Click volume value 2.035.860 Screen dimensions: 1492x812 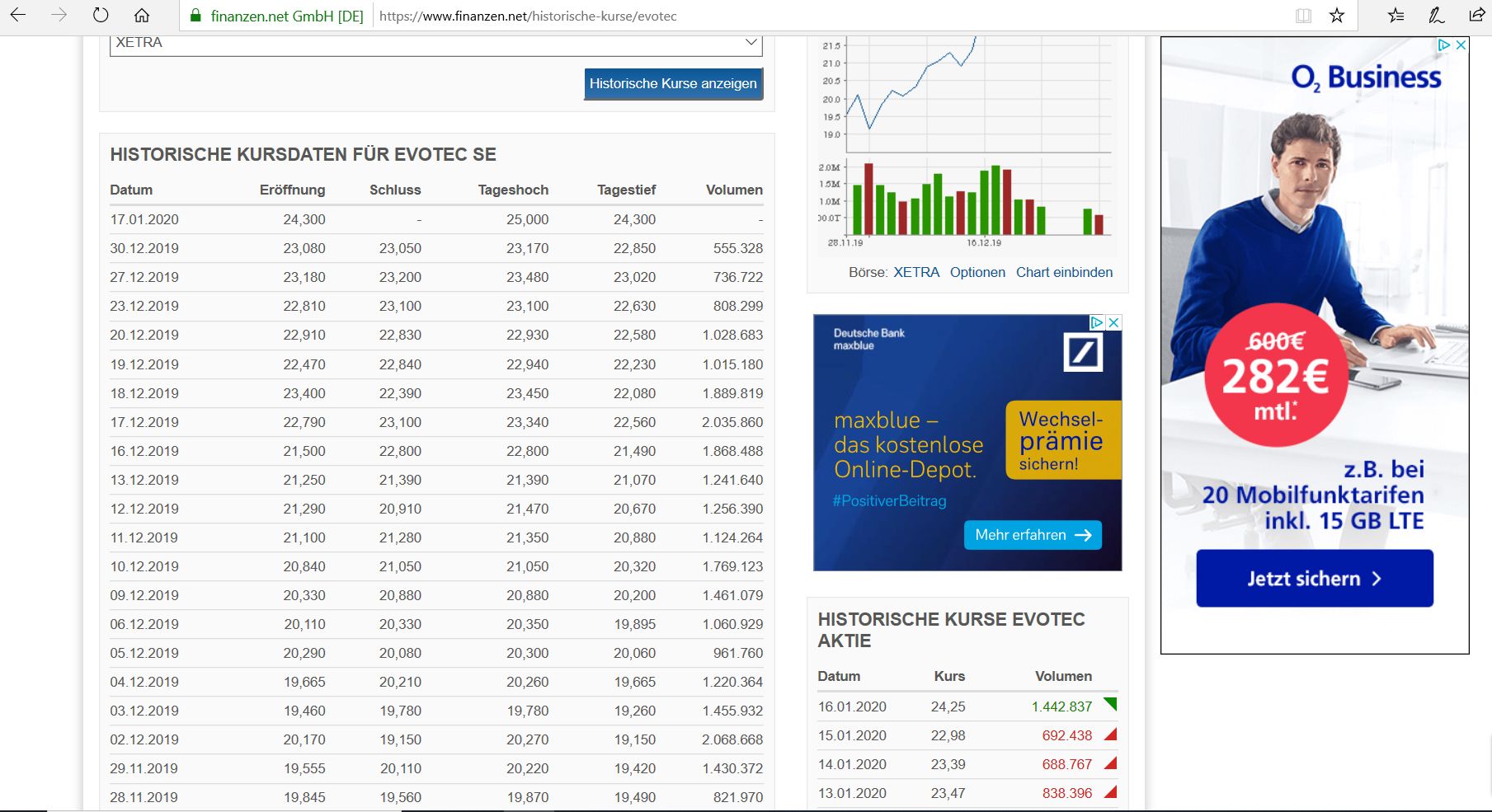point(732,422)
